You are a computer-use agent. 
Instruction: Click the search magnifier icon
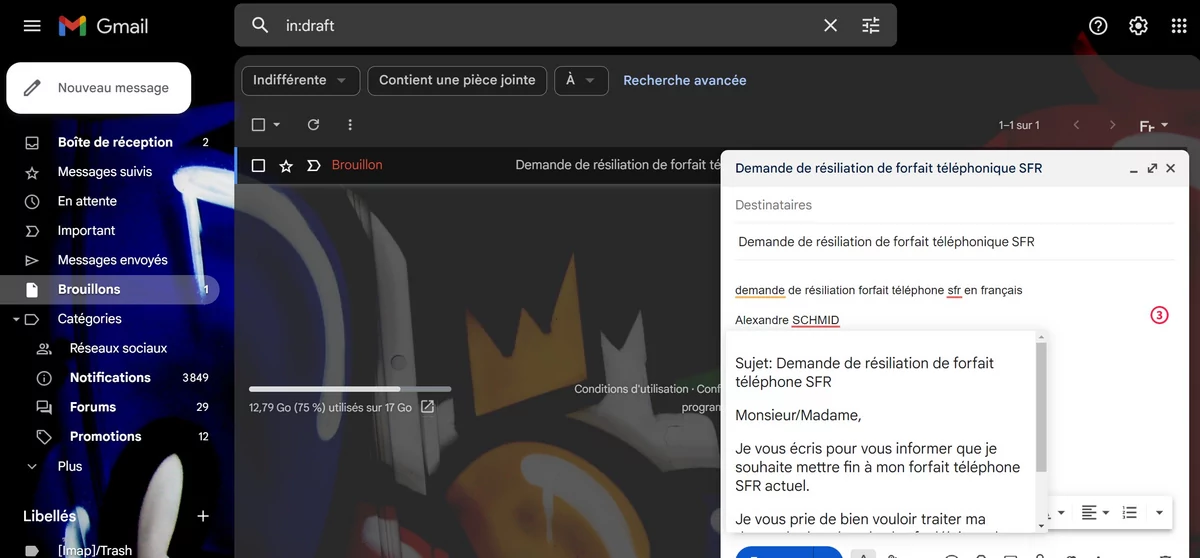pos(260,25)
